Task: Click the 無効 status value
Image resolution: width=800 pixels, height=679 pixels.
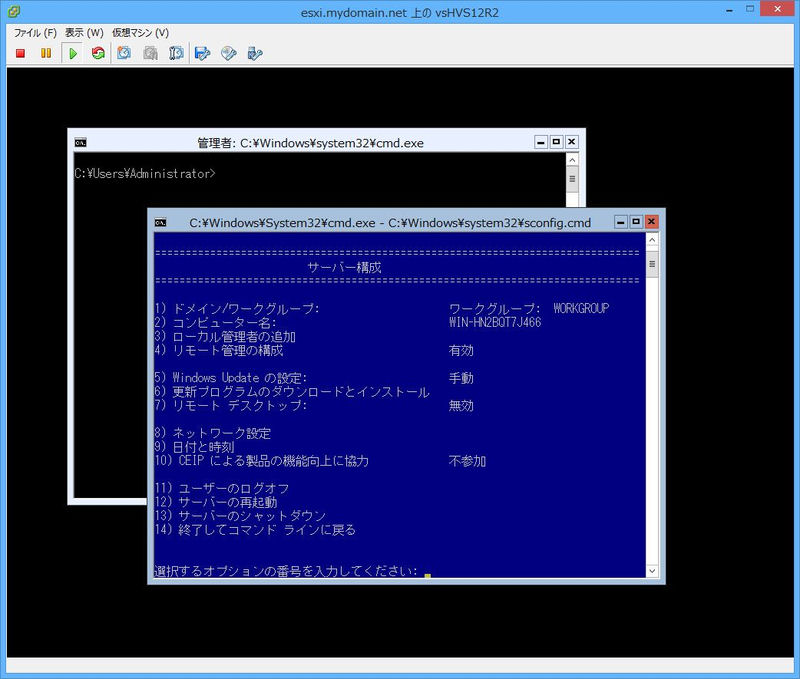Action: (461, 406)
